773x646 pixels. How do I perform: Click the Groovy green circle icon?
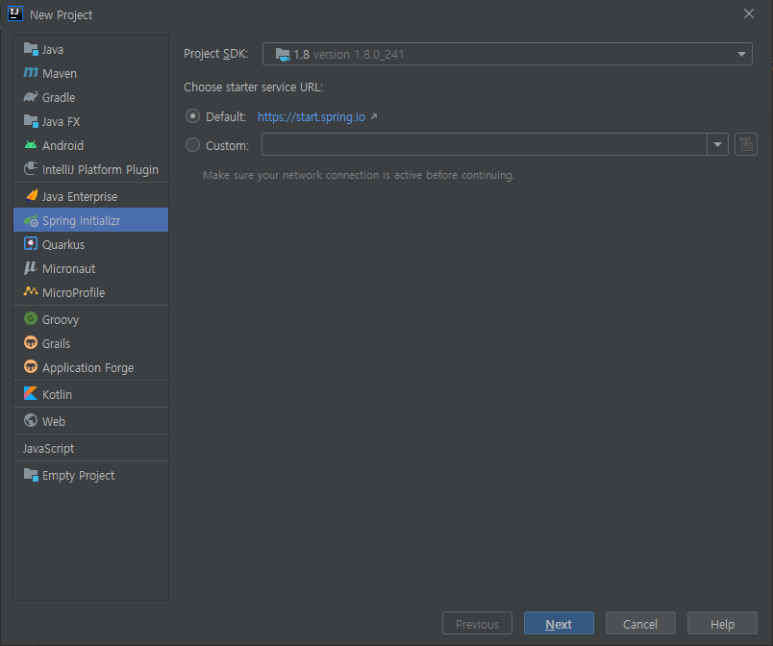tap(31, 319)
